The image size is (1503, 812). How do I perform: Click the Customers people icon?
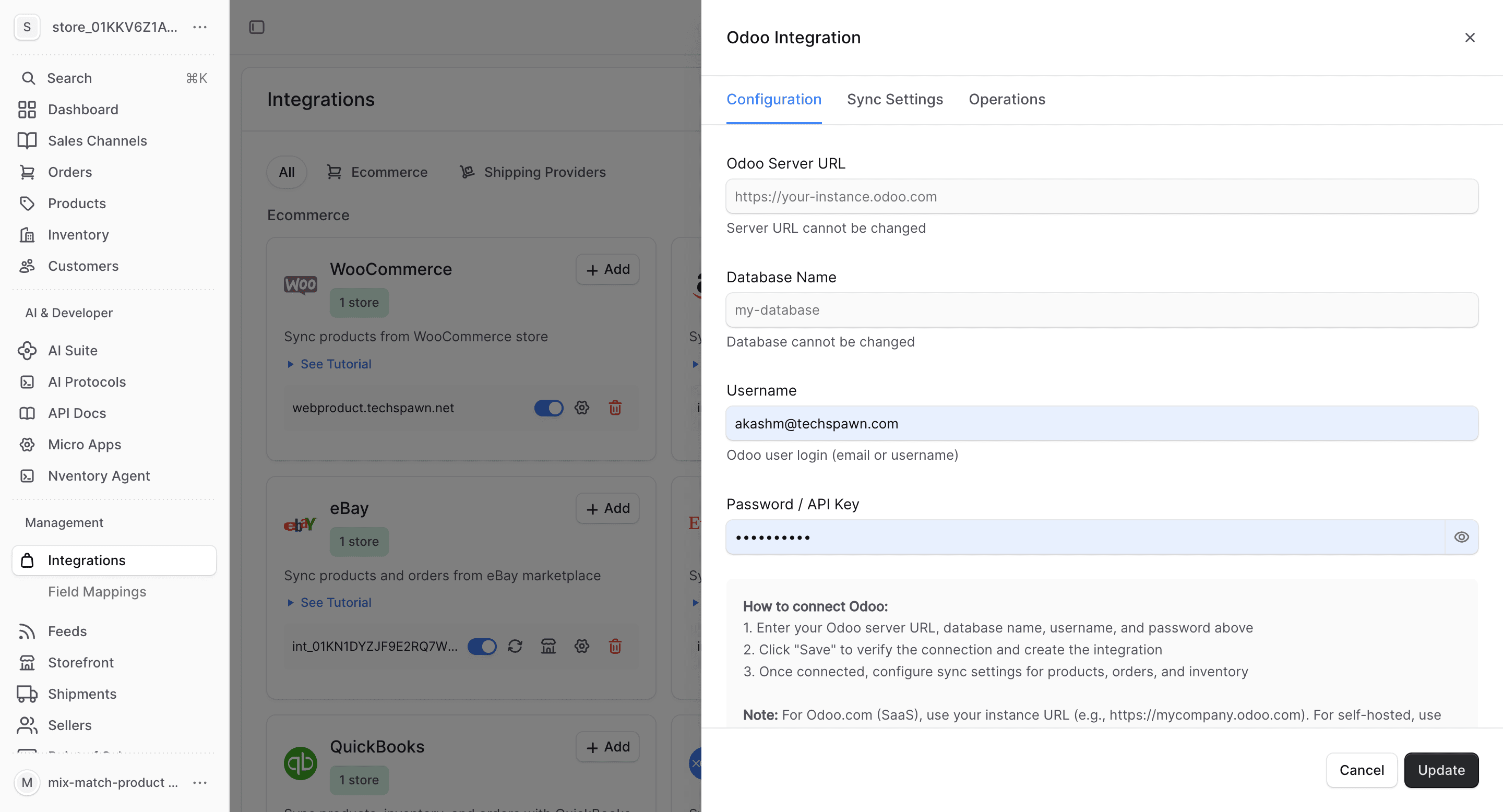27,266
